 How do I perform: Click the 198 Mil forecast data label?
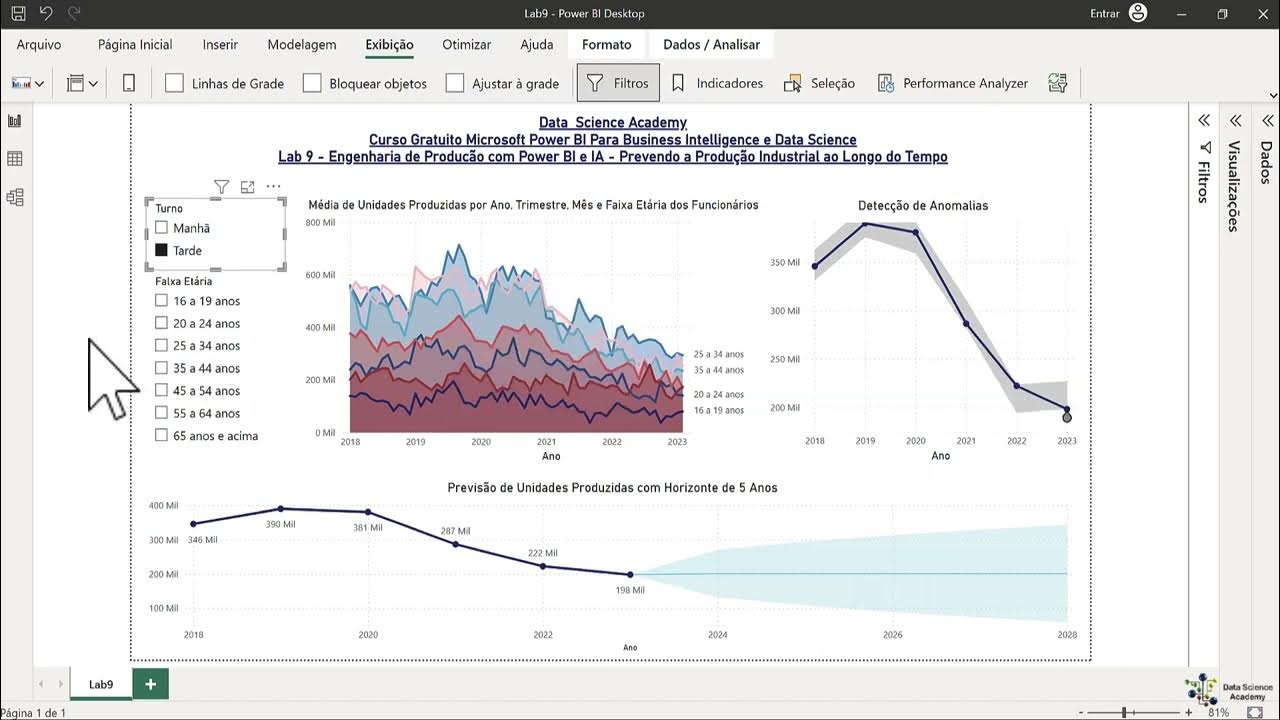tap(630, 590)
